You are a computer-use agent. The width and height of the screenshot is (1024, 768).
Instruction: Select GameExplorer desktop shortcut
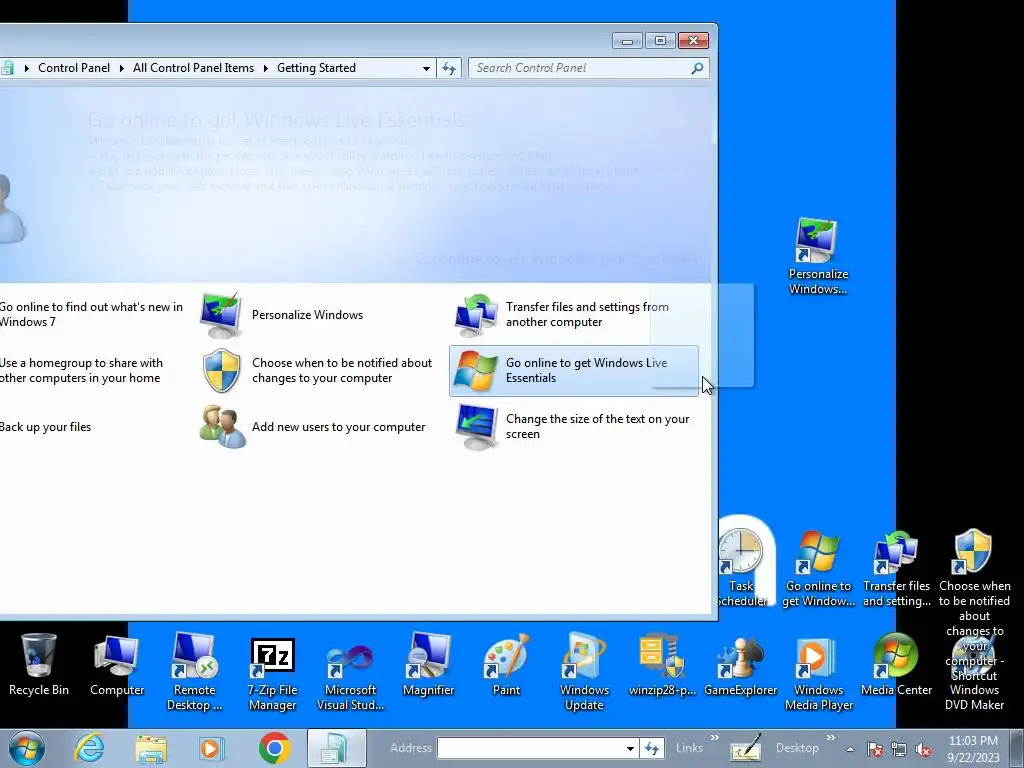pos(741,664)
